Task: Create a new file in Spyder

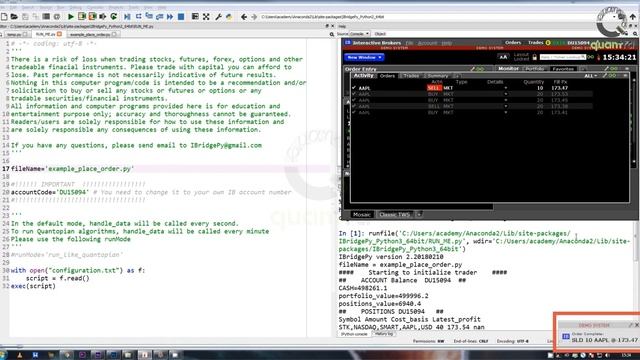Action: [4, 17]
